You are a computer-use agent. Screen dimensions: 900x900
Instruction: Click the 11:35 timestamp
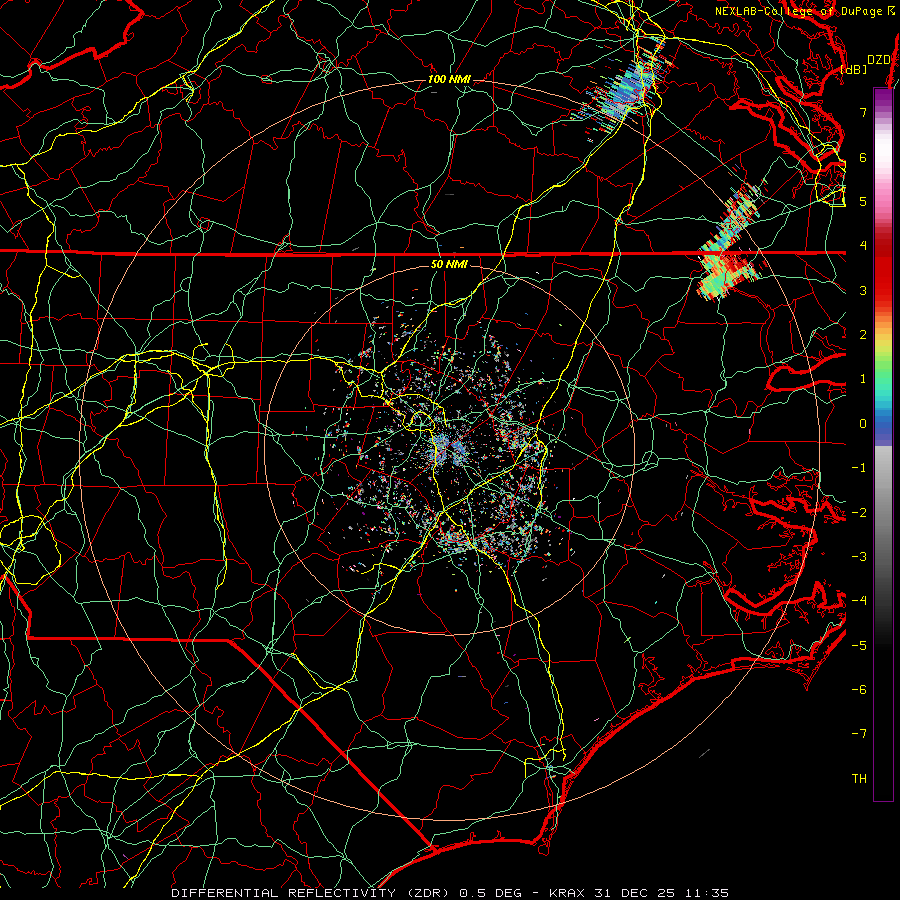(x=707, y=893)
